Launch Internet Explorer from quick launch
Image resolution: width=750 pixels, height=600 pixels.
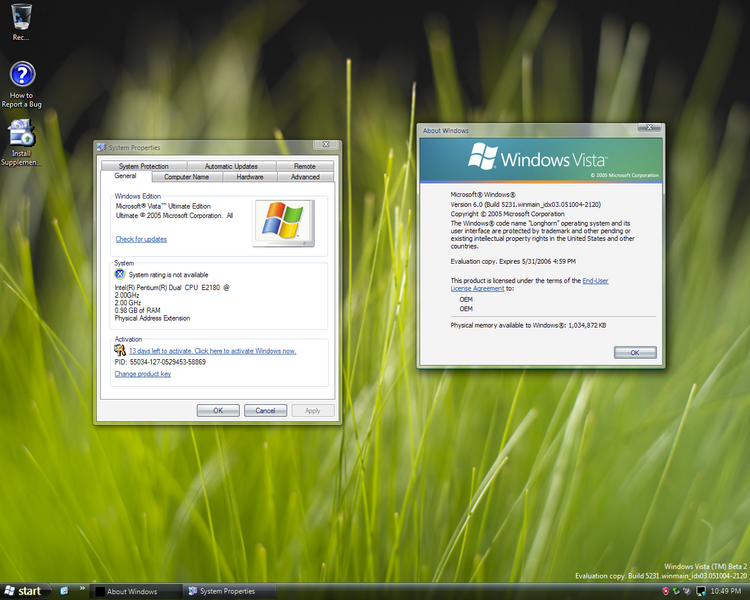click(x=65, y=591)
